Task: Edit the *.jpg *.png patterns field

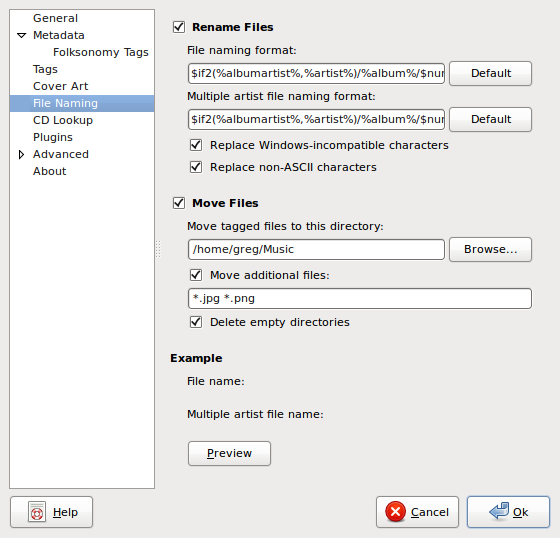Action: [360, 299]
